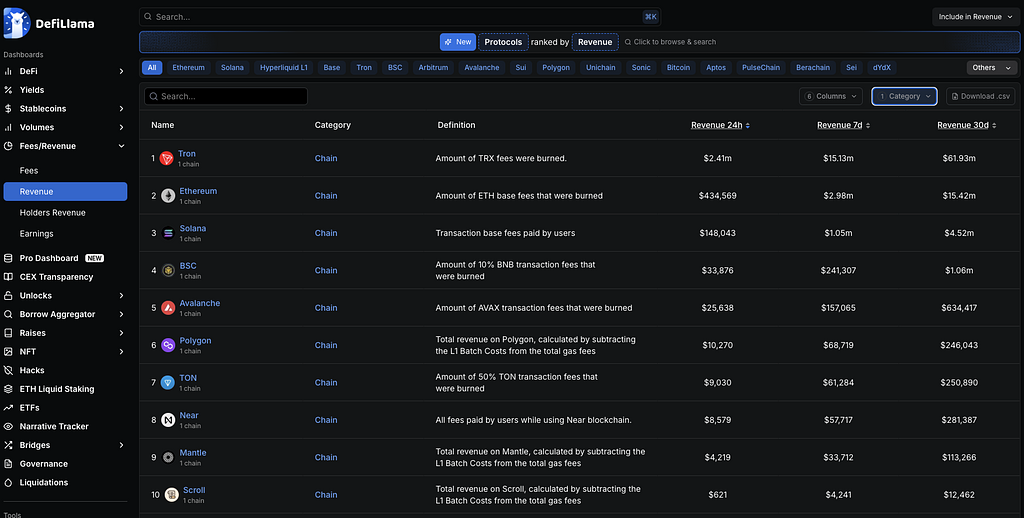The height and width of the screenshot is (518, 1024).
Task: Go to Earnings in sidebar
Action: 36,233
